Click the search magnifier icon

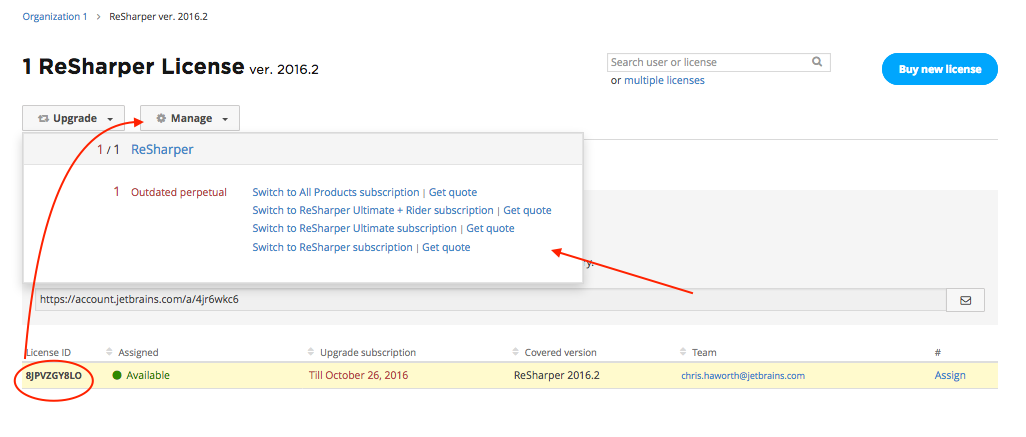817,62
